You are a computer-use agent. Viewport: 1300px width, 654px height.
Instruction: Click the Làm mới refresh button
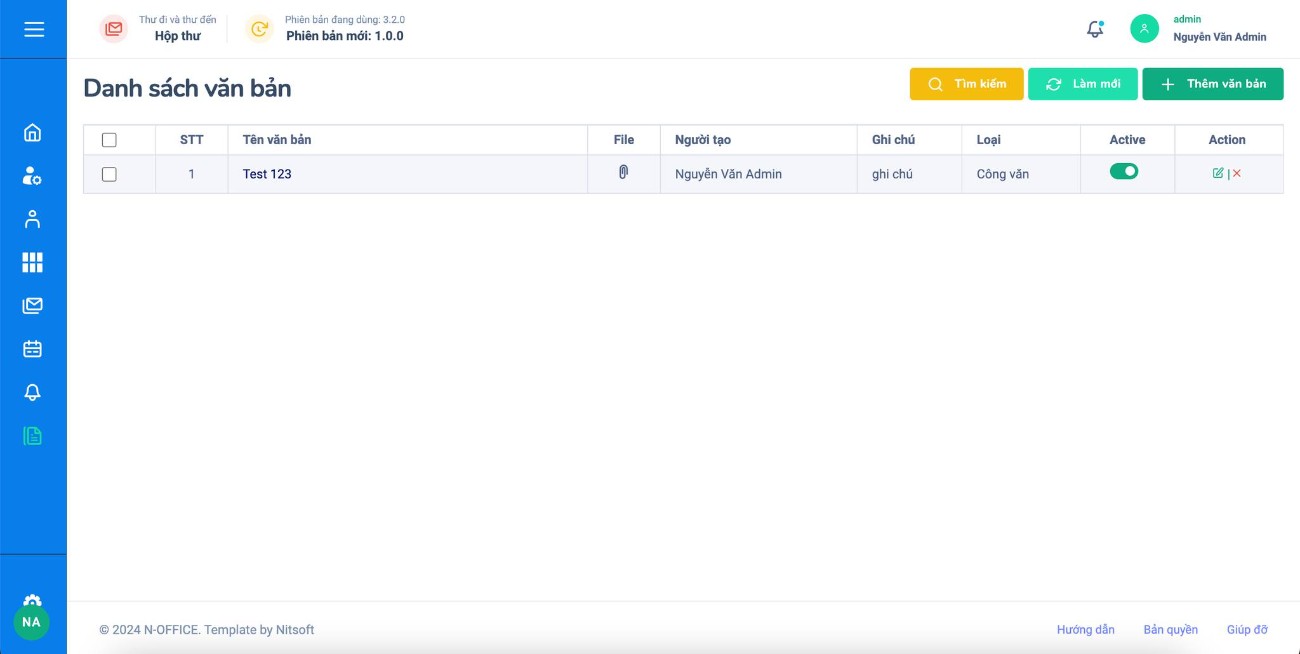[1083, 84]
